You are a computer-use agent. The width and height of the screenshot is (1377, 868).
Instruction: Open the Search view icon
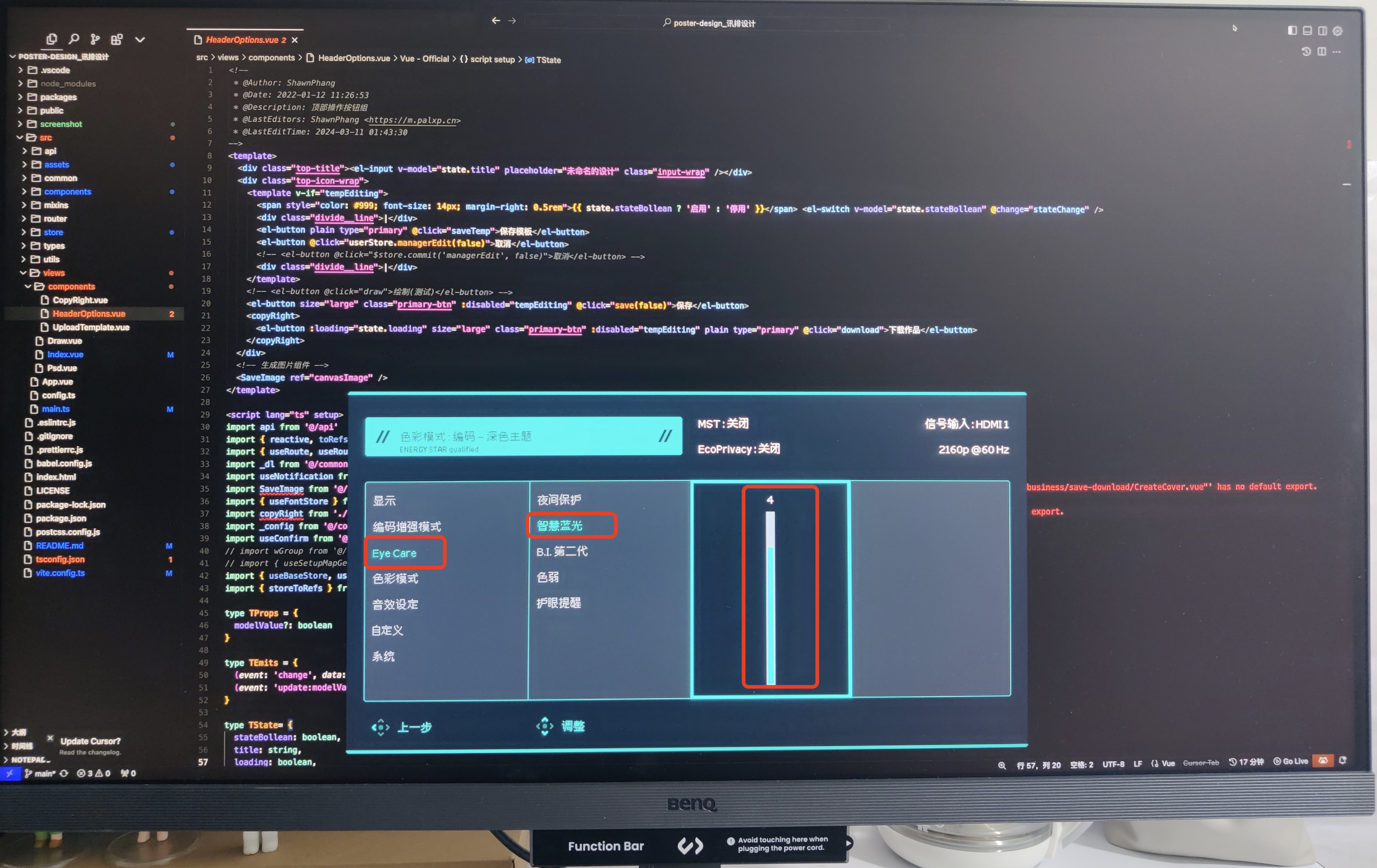pyautogui.click(x=74, y=39)
